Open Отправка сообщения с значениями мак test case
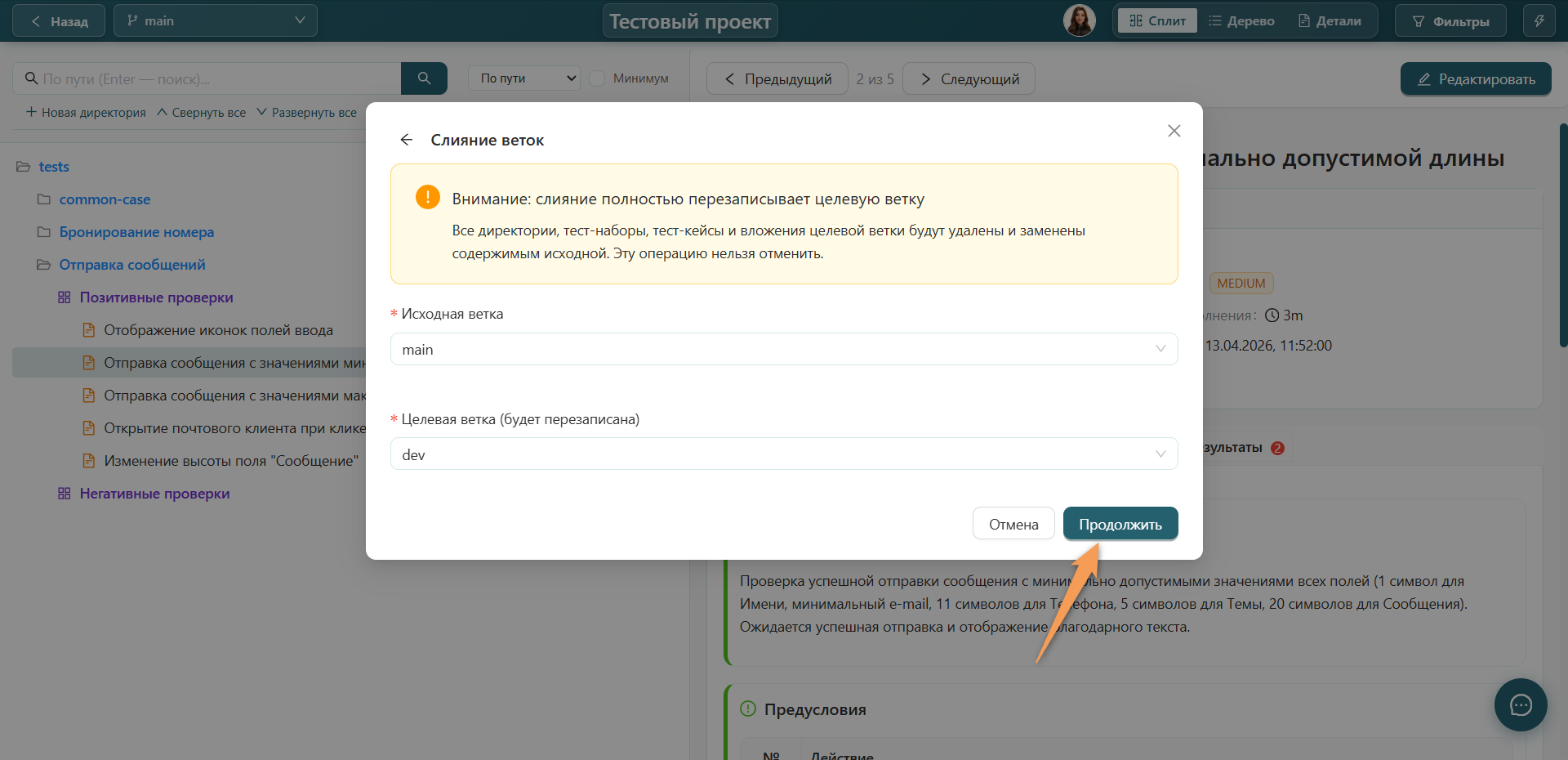Screen dimensions: 1568x760 coord(234,396)
